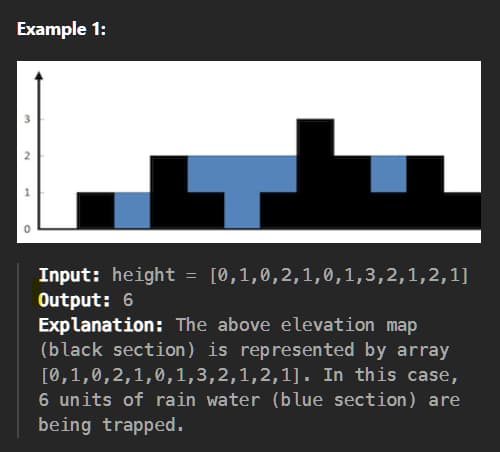
Task: Click the bold Explanation label
Action: point(101,325)
